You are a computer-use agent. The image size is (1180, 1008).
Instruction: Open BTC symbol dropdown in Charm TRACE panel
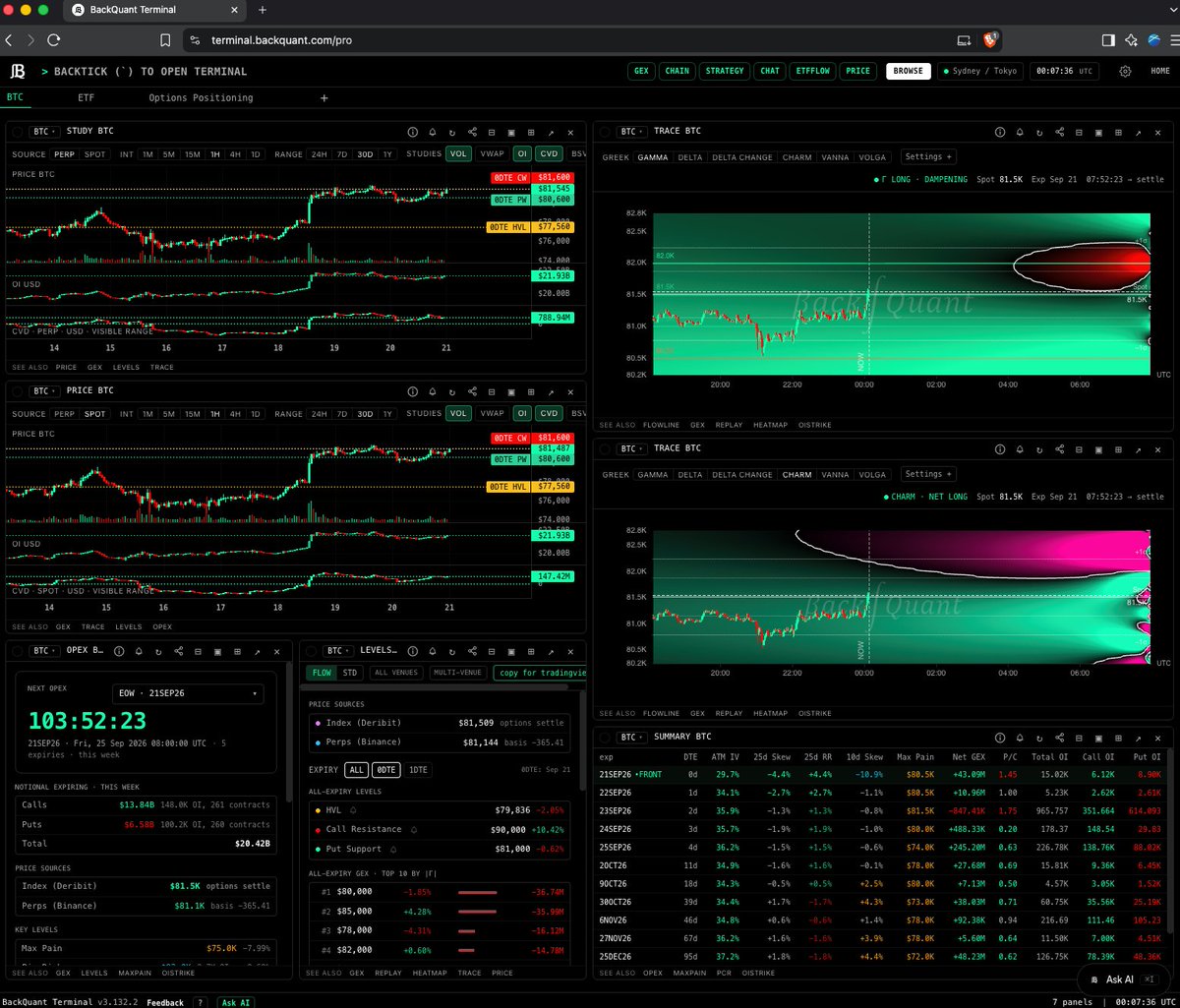(629, 449)
